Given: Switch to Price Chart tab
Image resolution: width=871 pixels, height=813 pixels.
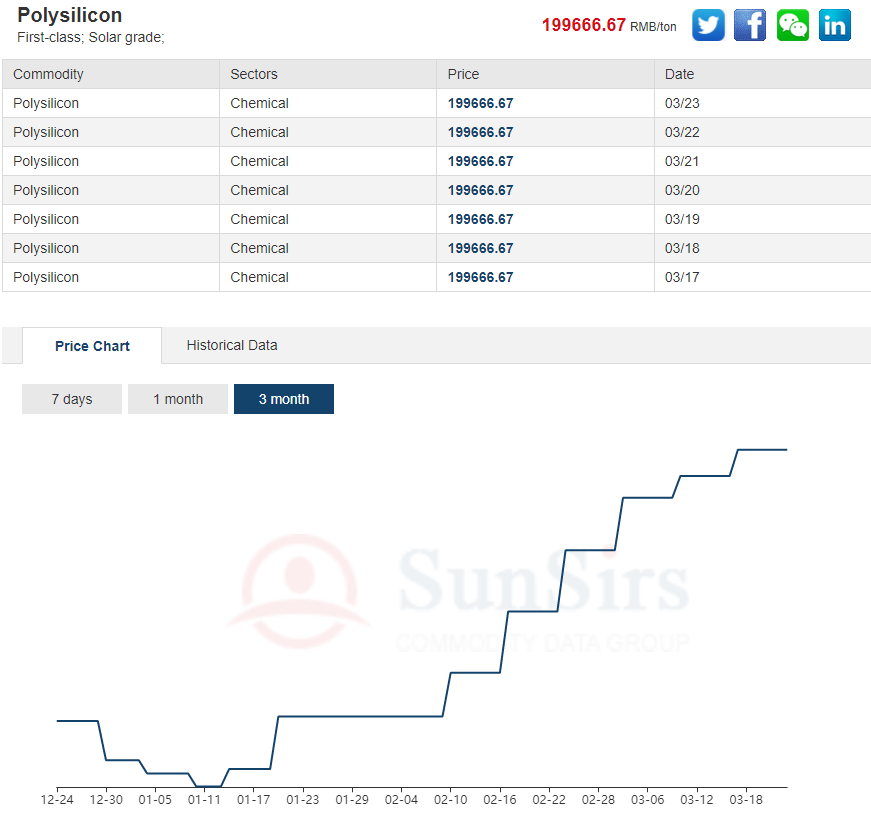Looking at the screenshot, I should coord(92,346).
